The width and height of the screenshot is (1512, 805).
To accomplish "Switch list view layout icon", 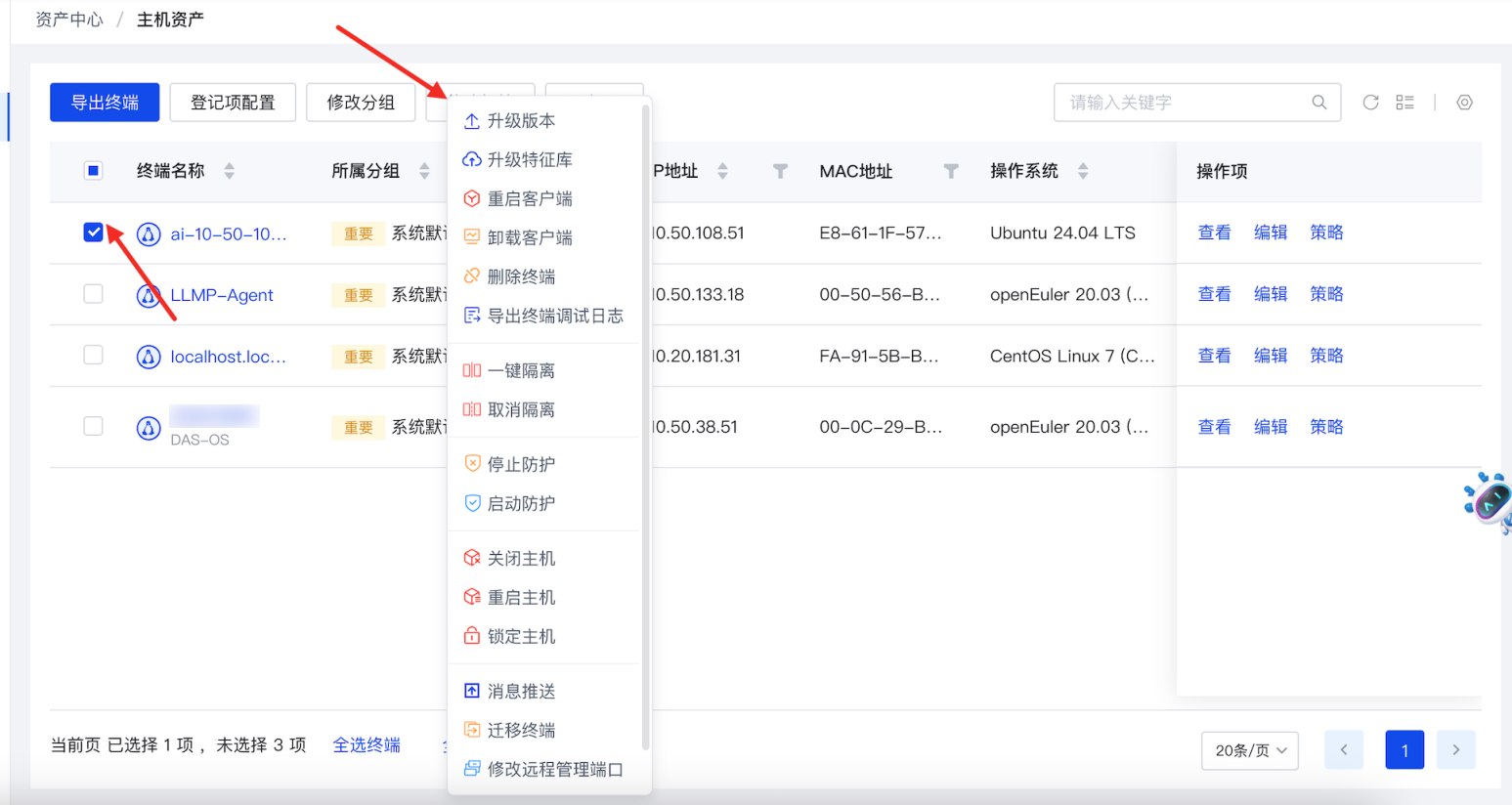I will pyautogui.click(x=1404, y=103).
